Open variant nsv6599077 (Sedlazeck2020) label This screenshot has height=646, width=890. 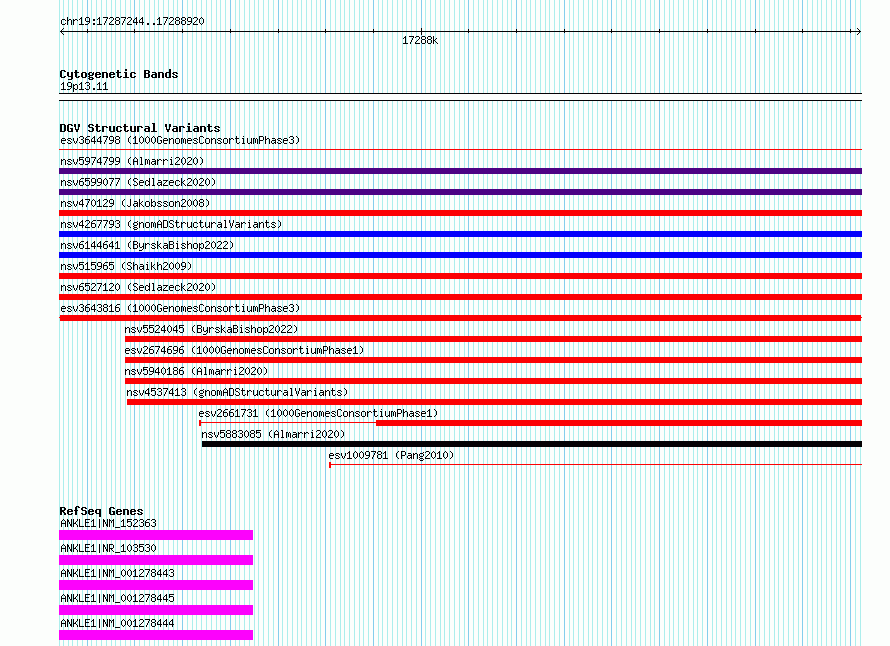tap(138, 182)
